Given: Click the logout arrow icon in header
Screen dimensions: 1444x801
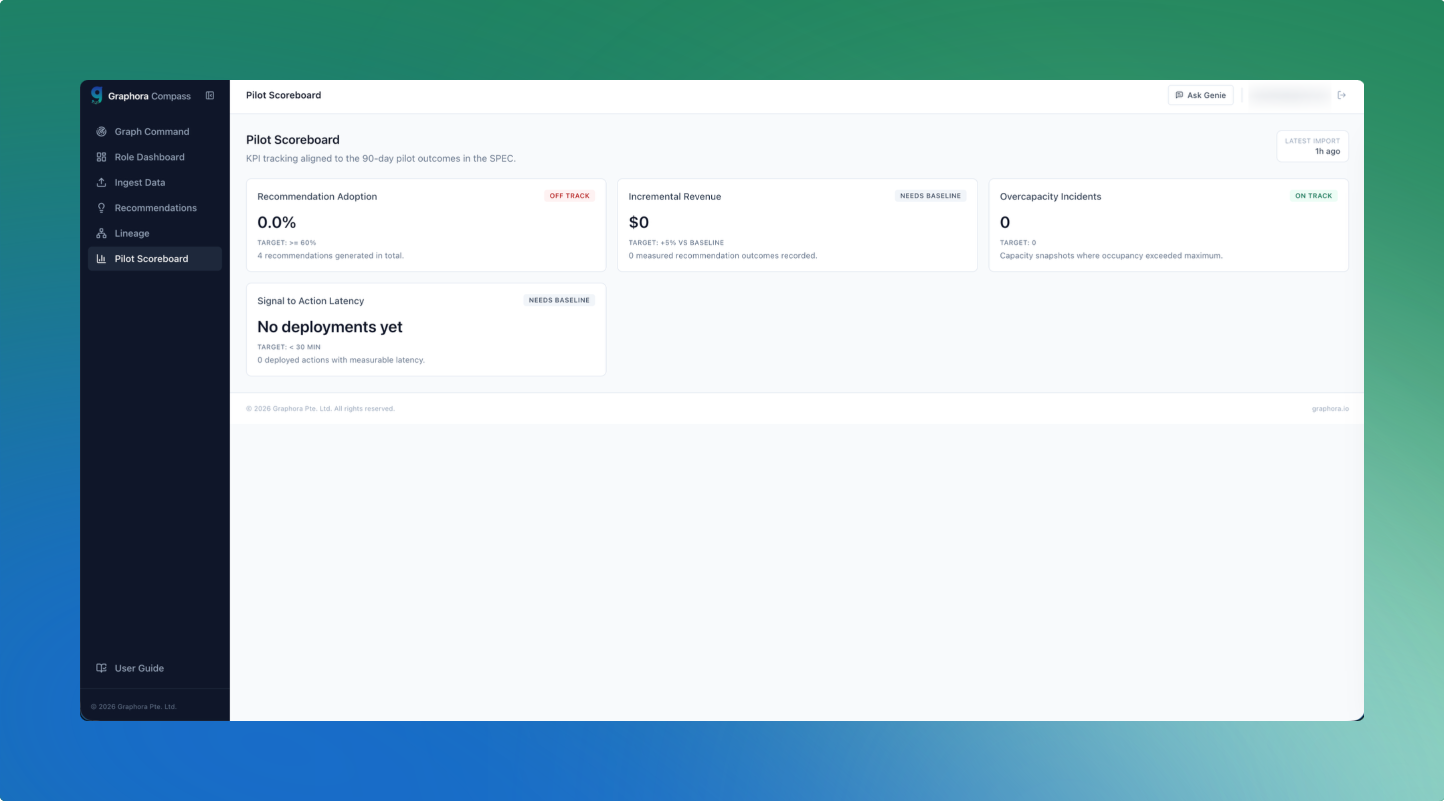Looking at the screenshot, I should coord(1342,95).
